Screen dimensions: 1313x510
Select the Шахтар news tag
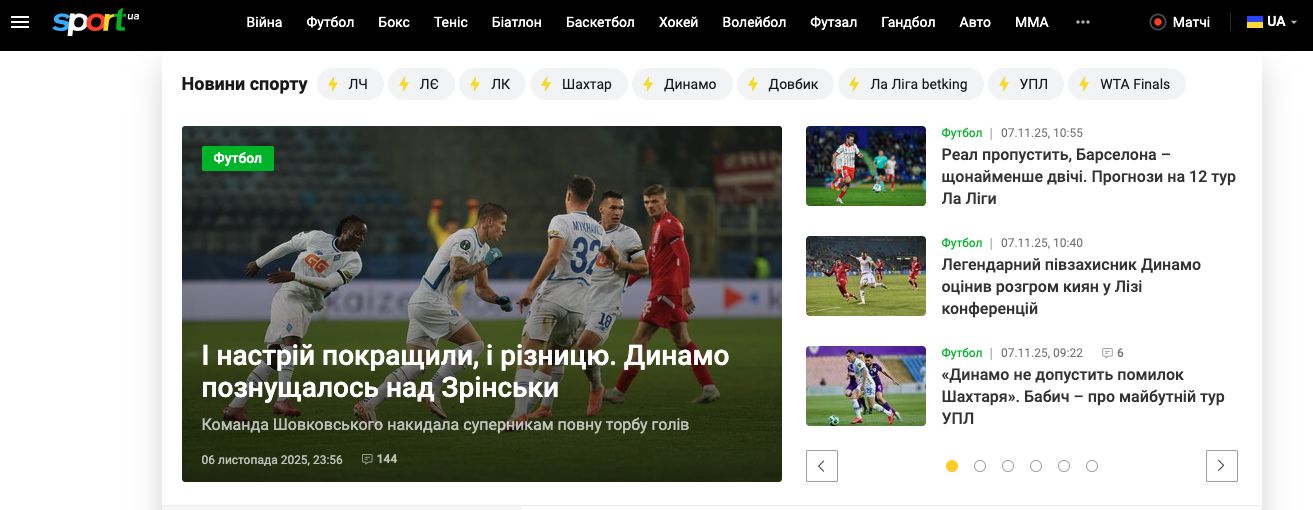coord(578,84)
